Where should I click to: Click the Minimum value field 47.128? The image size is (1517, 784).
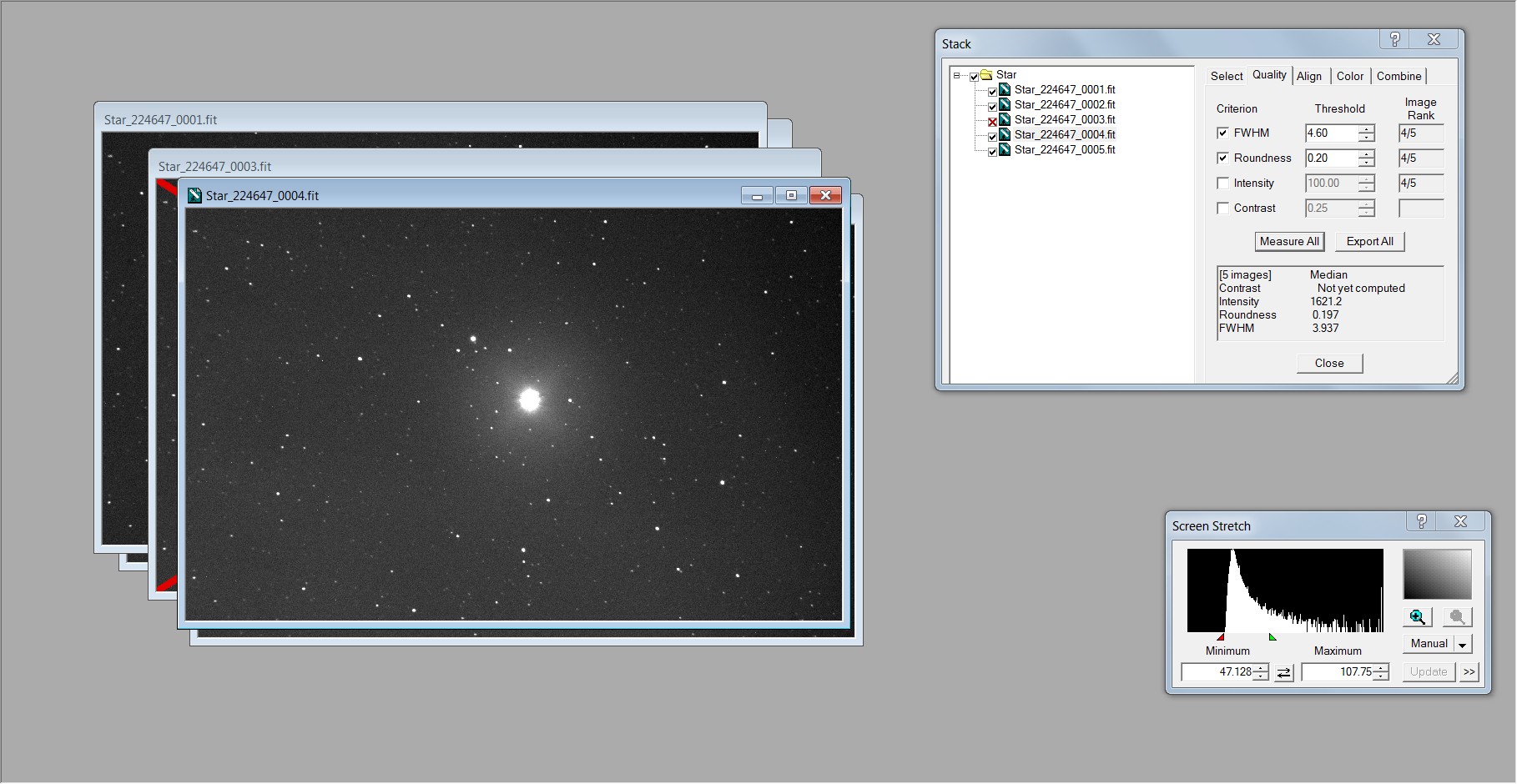click(x=1217, y=672)
